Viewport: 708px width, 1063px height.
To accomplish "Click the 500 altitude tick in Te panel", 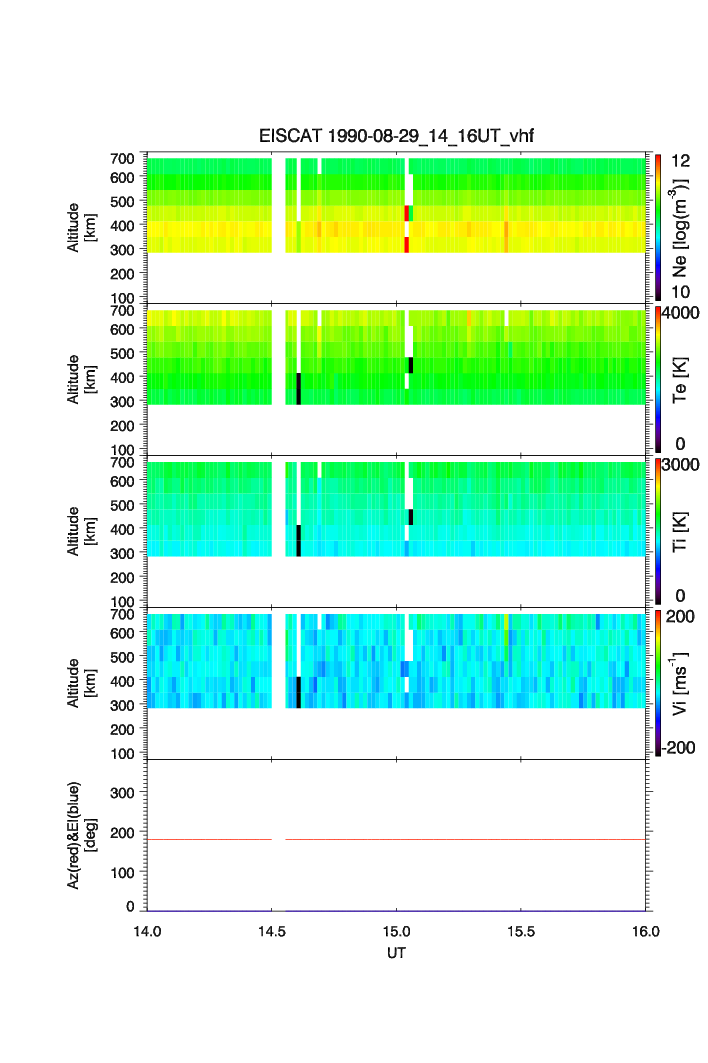I will pyautogui.click(x=123, y=353).
